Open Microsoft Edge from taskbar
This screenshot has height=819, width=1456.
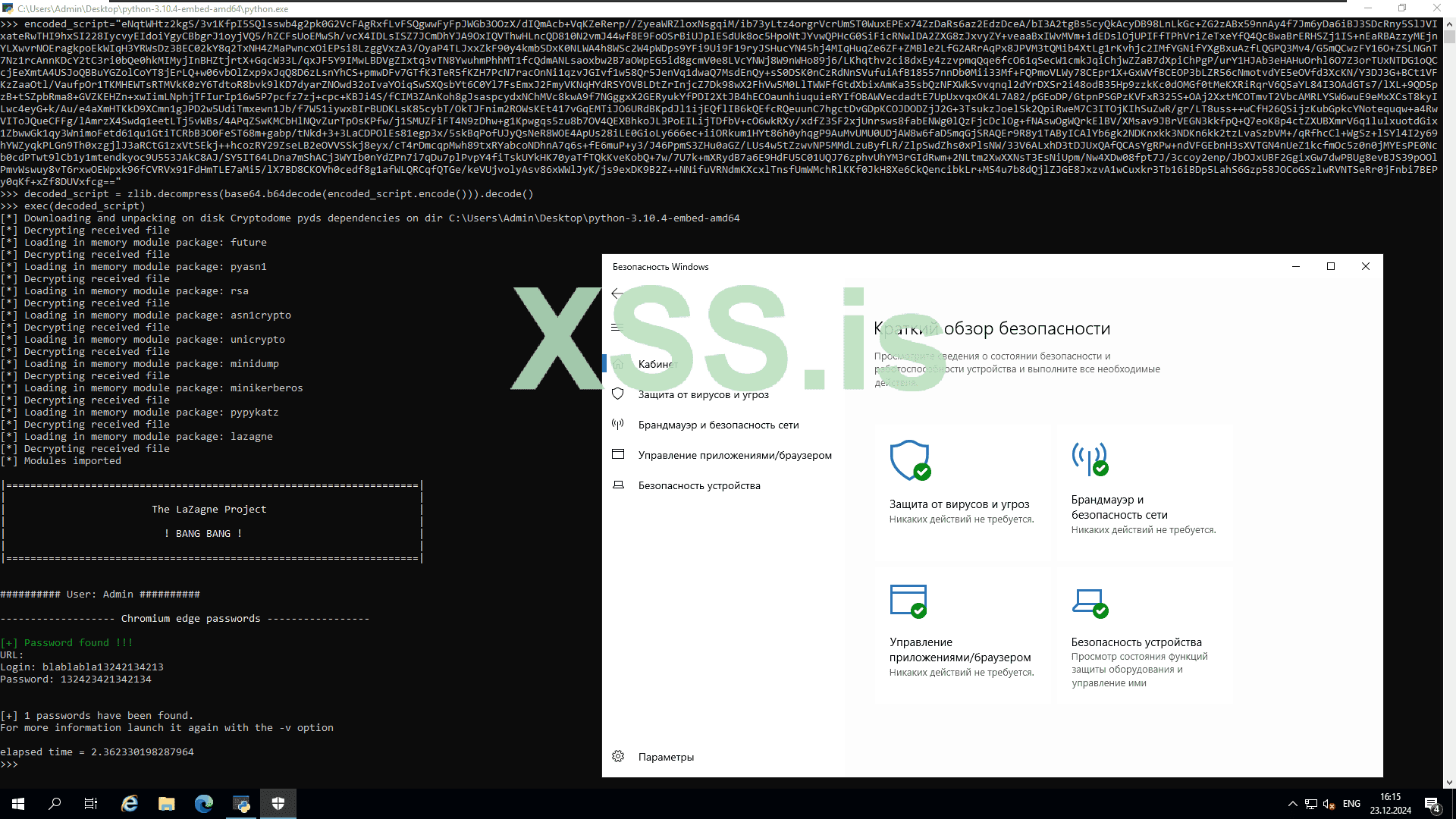(204, 804)
